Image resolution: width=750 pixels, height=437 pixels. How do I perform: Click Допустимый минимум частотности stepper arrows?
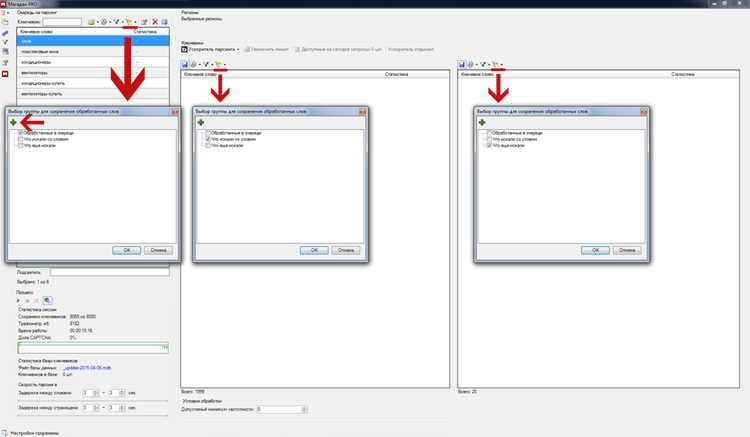tap(304, 409)
